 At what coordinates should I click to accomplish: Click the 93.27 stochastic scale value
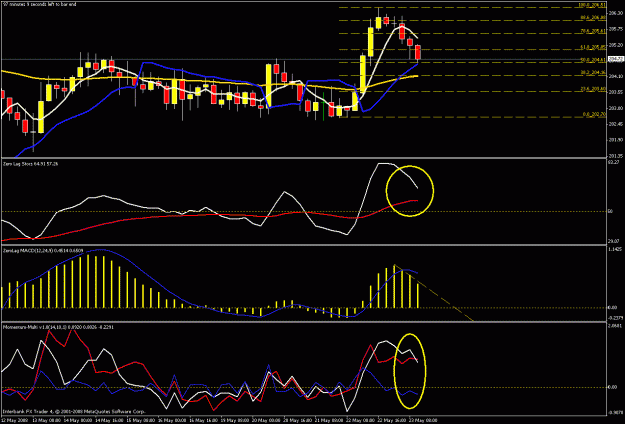pyautogui.click(x=614, y=163)
